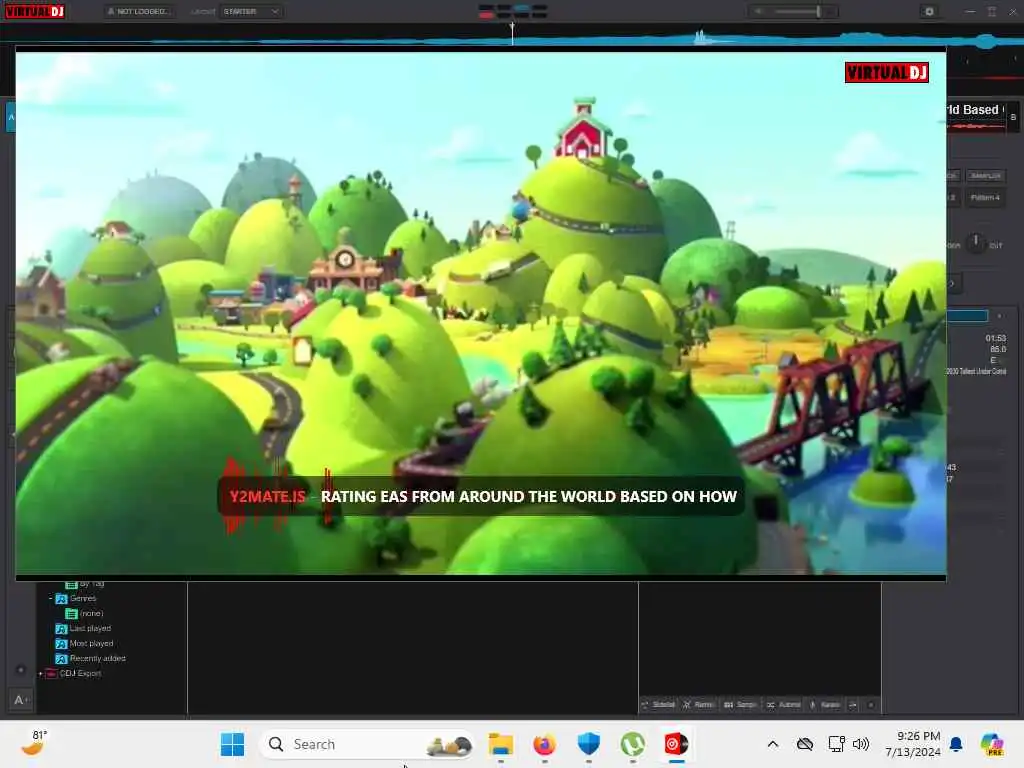
Task: Collapse the Genres folder in browser tree
Action: pyautogui.click(x=50, y=598)
